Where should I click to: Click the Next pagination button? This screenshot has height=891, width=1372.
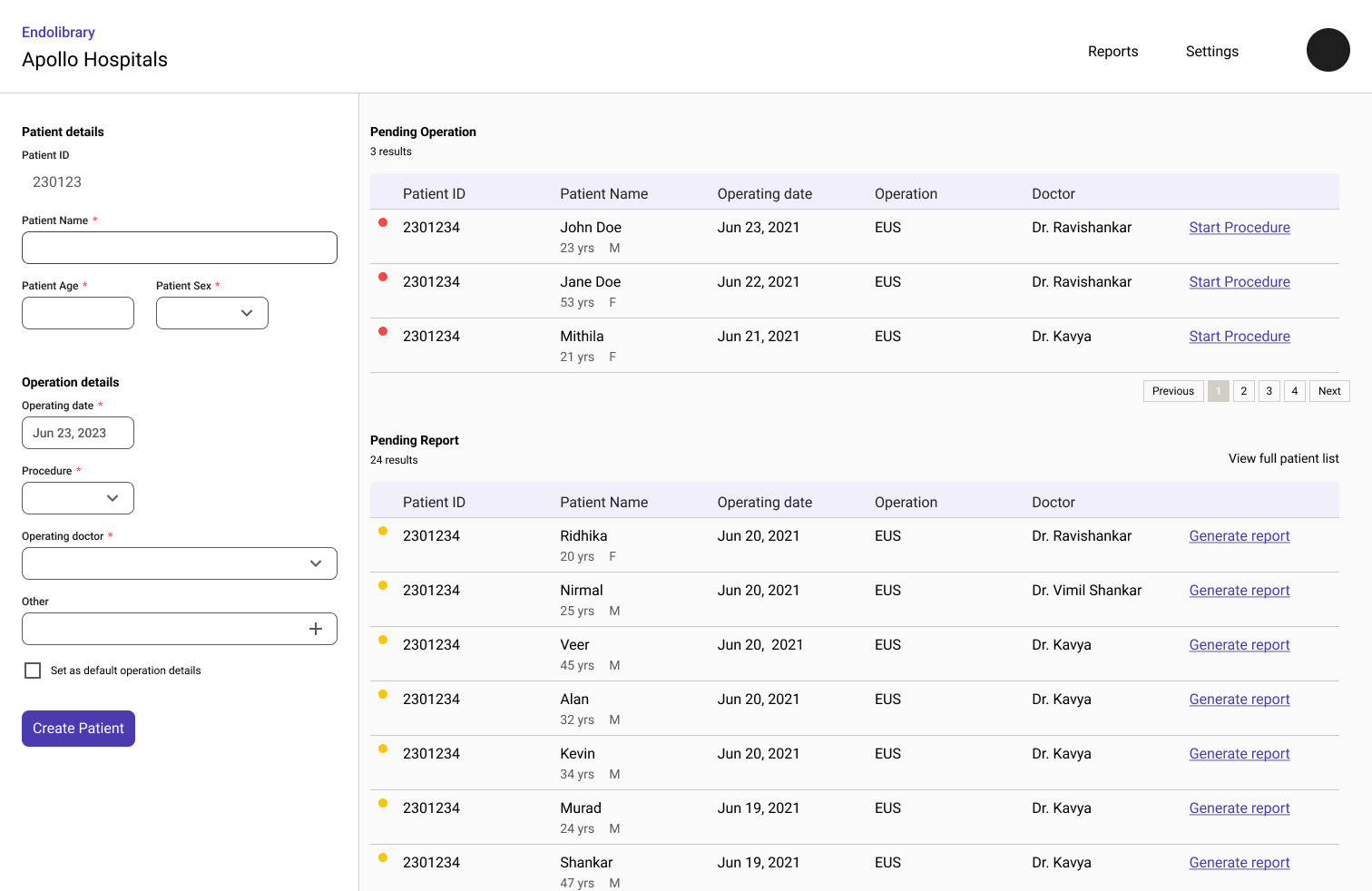[x=1329, y=391]
